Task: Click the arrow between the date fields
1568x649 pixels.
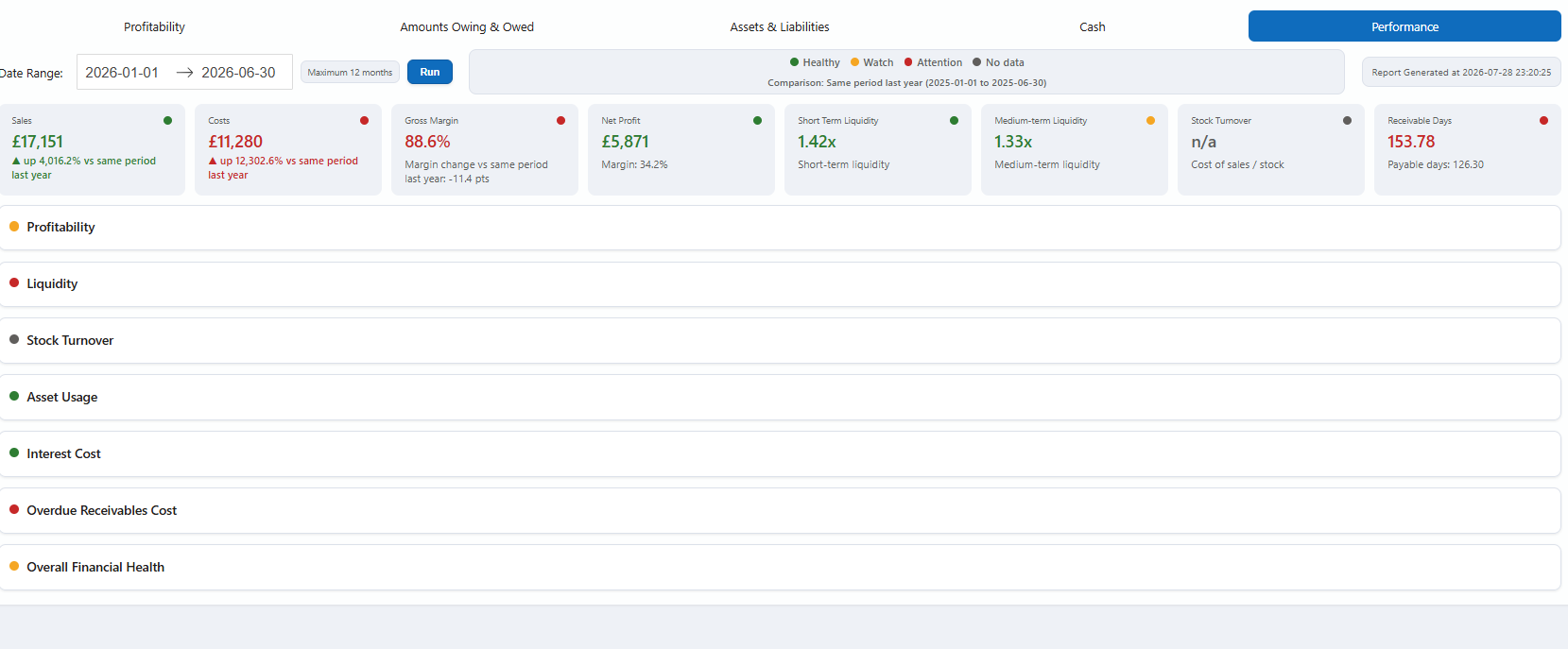Action: (x=184, y=73)
